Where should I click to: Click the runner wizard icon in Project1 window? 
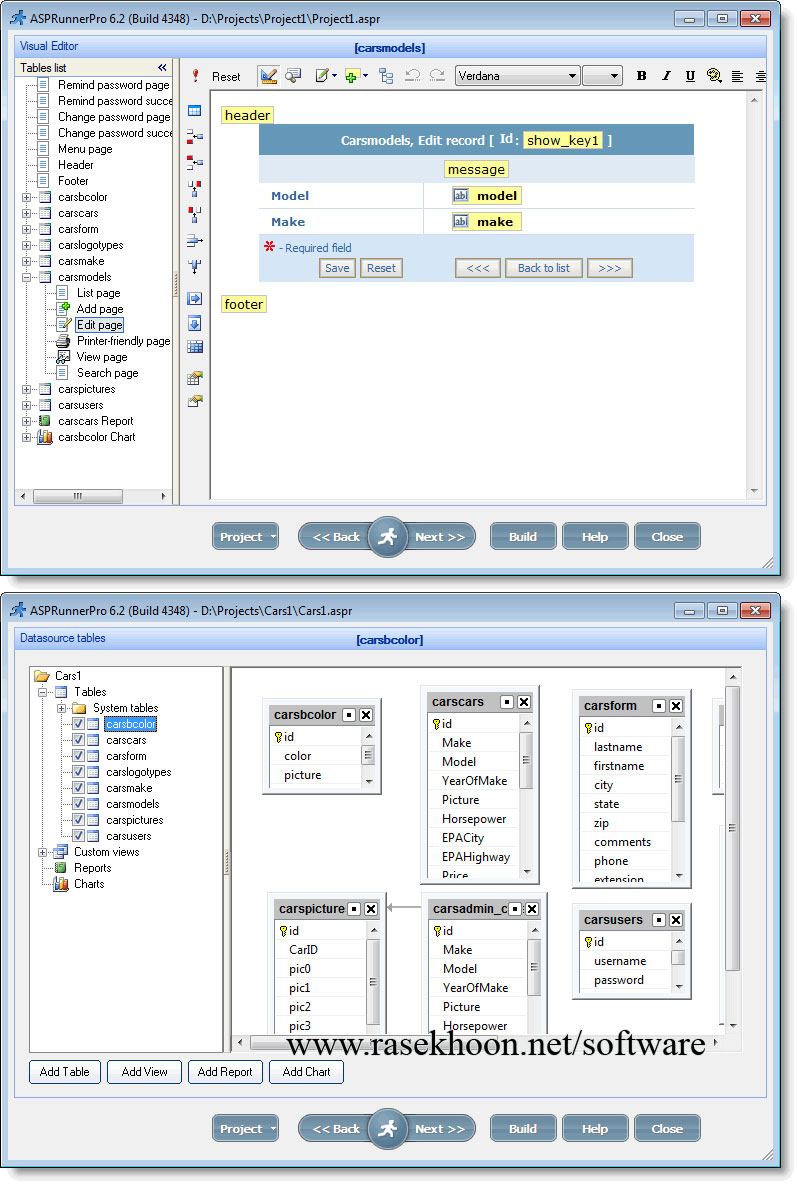(388, 537)
